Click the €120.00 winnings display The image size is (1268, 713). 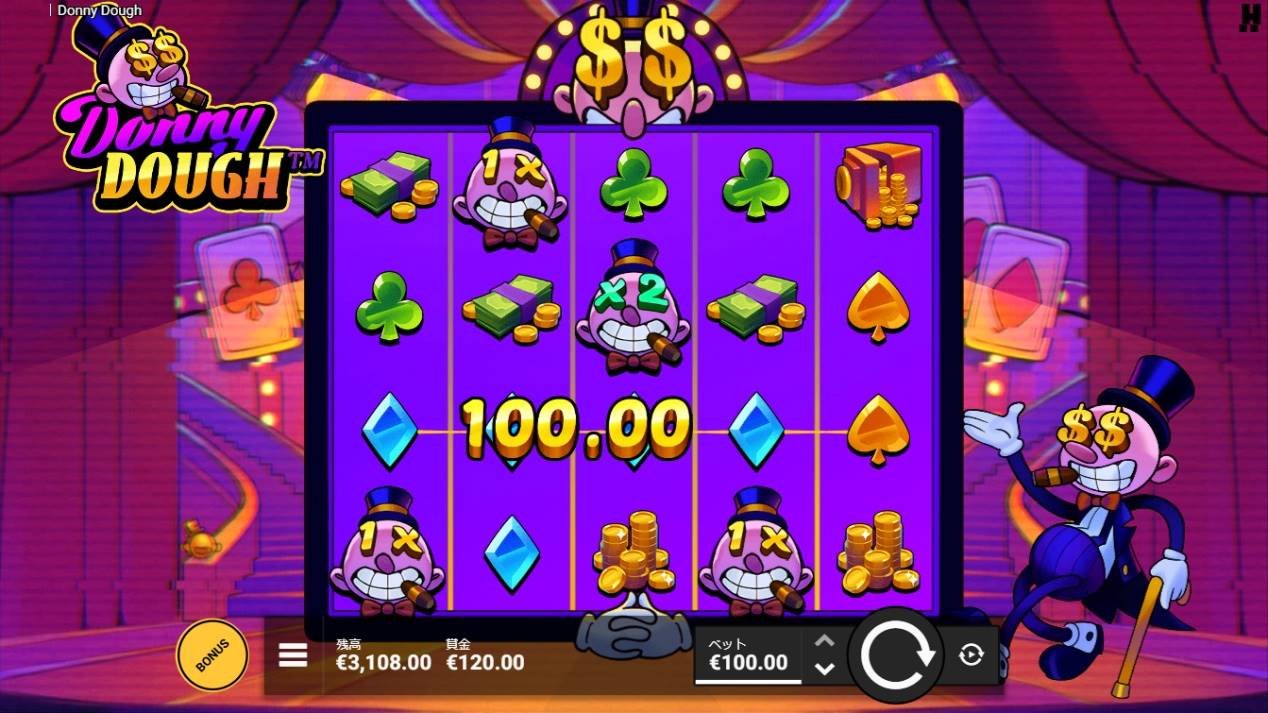pyautogui.click(x=485, y=662)
